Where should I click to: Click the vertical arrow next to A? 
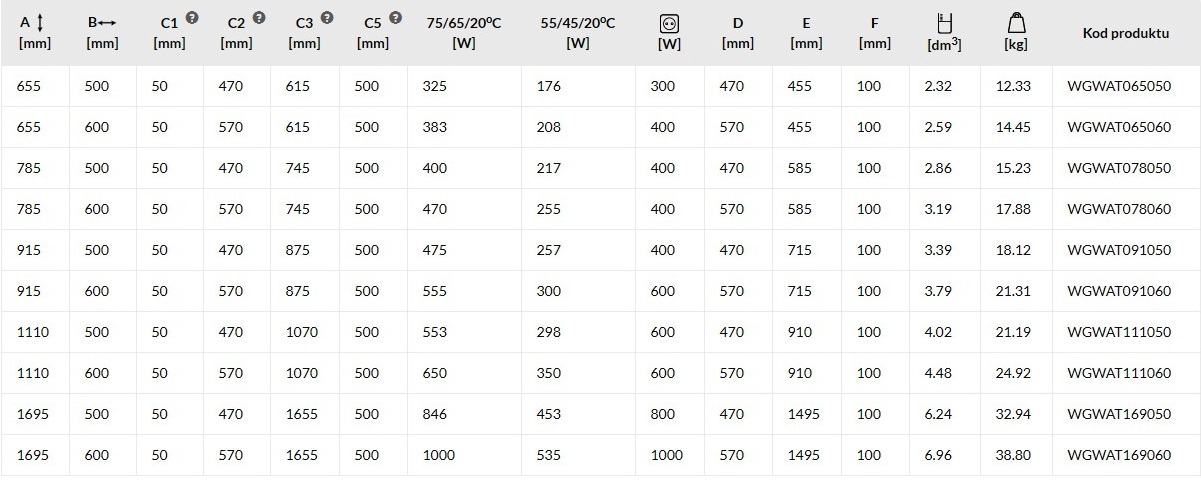pyautogui.click(x=40, y=22)
